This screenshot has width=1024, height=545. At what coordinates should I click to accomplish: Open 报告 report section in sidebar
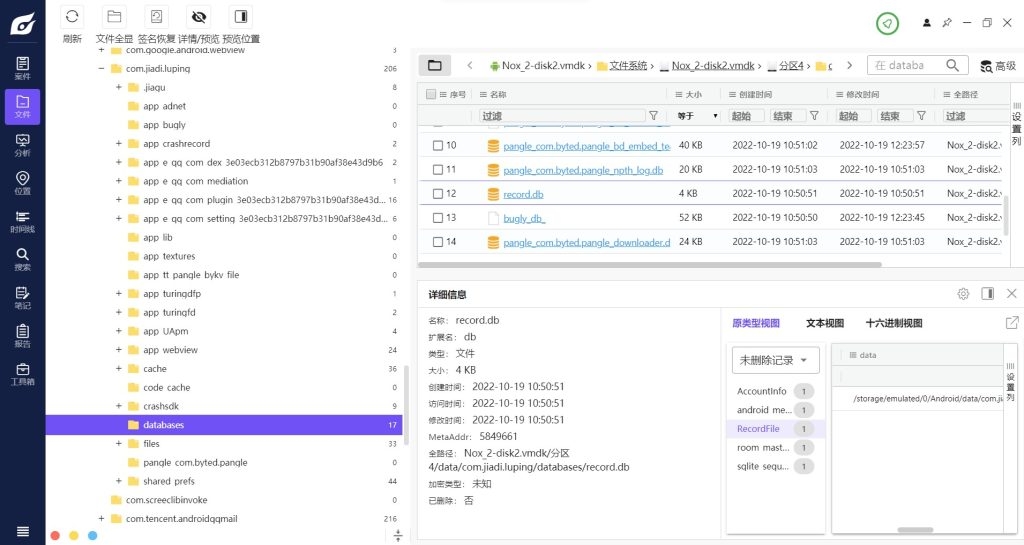point(22,335)
